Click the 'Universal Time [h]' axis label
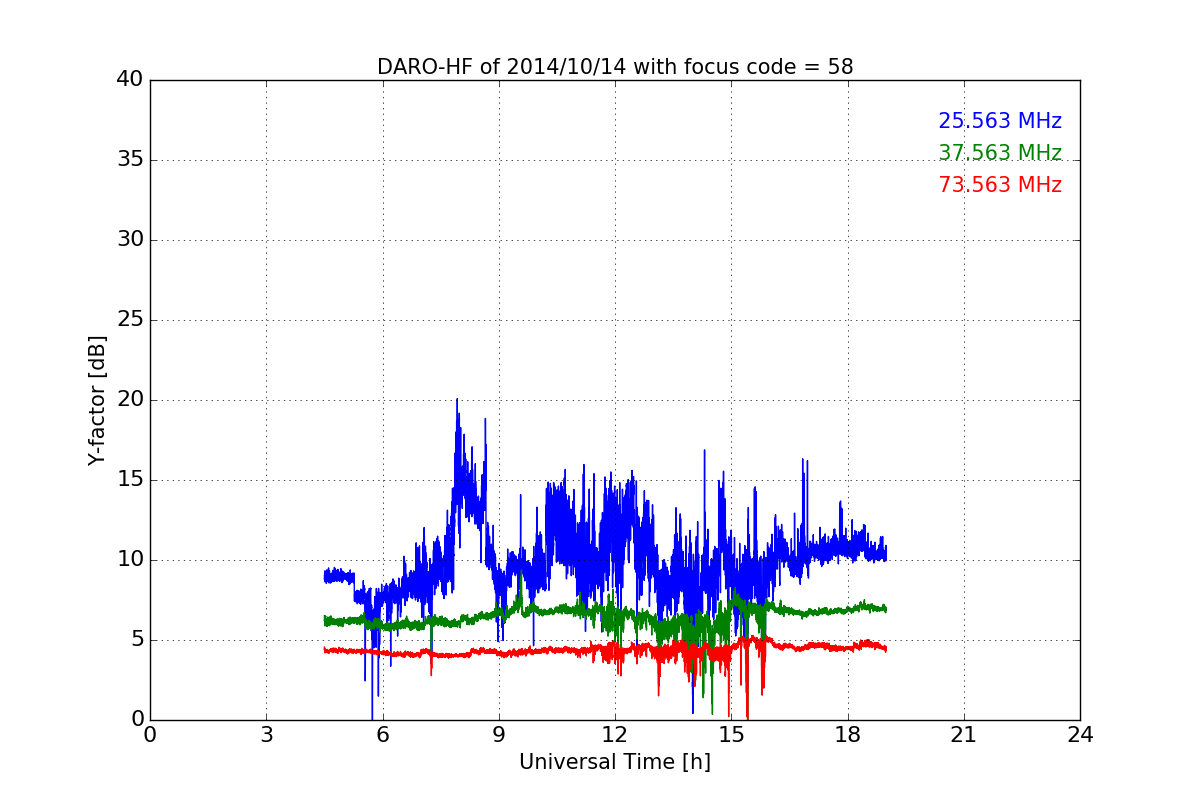 (x=615, y=762)
